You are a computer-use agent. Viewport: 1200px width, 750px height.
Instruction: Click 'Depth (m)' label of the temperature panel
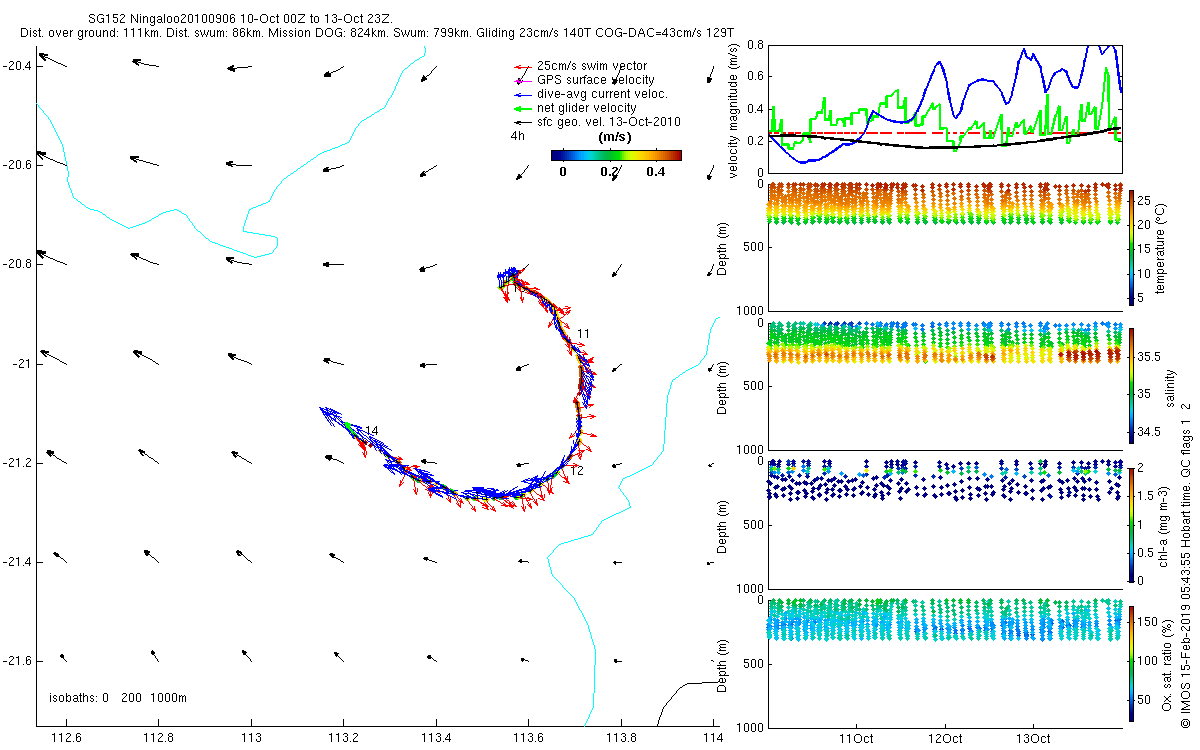click(724, 250)
